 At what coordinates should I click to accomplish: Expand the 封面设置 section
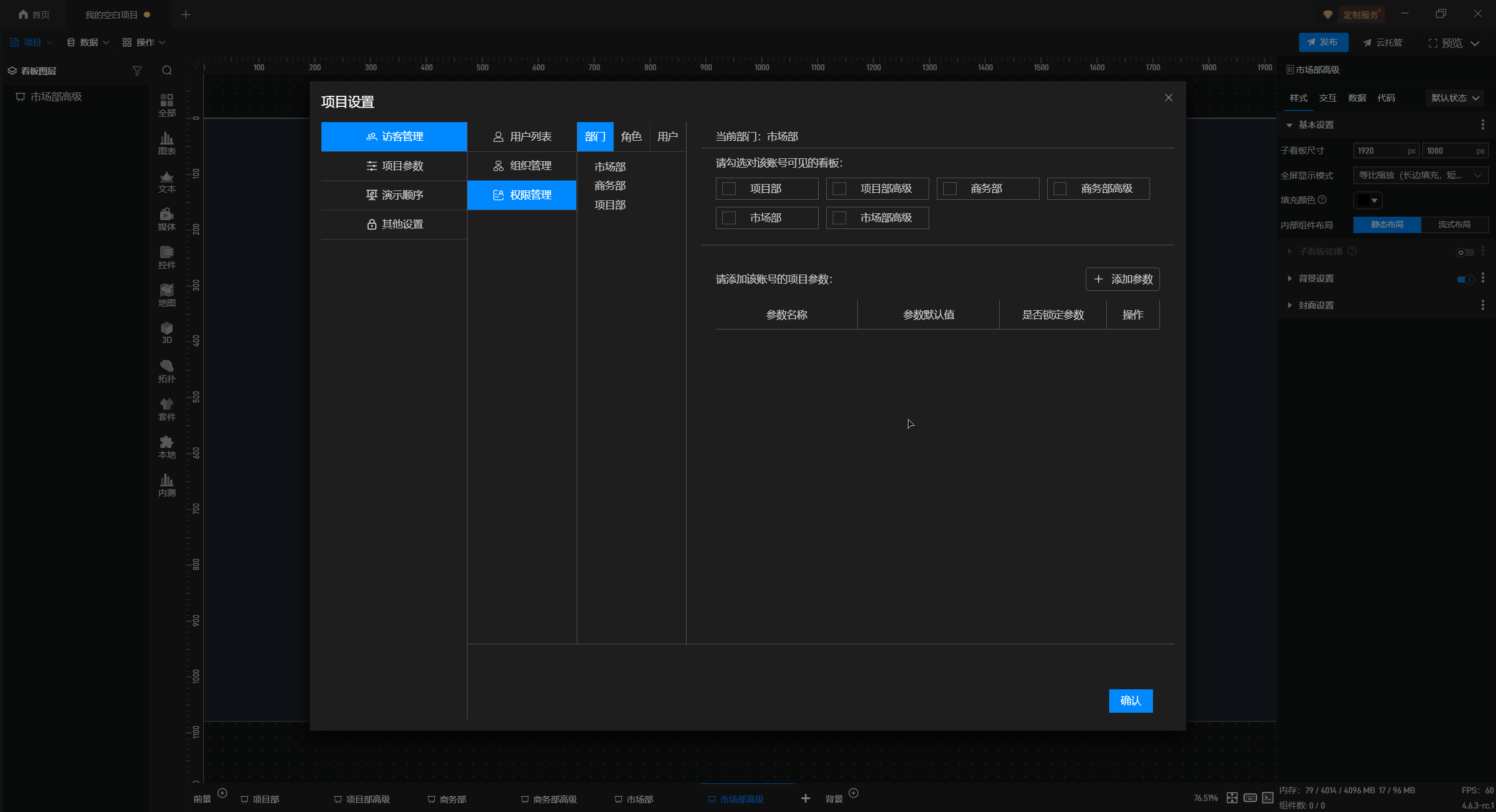1316,306
